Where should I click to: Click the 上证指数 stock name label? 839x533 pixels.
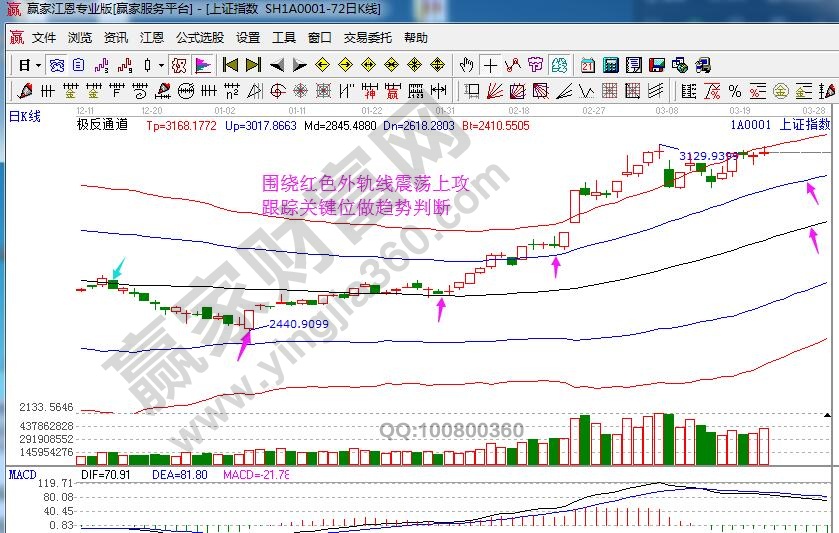pos(804,125)
